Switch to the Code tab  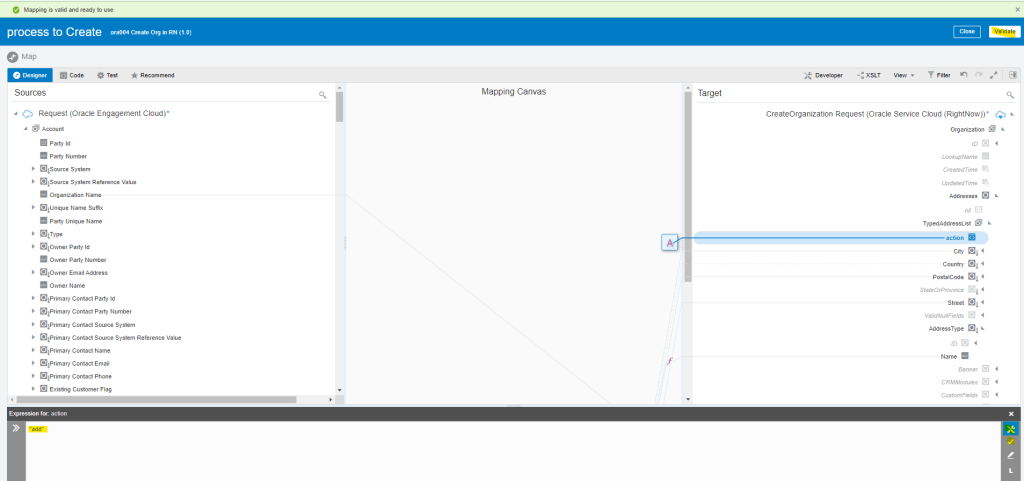(x=72, y=75)
